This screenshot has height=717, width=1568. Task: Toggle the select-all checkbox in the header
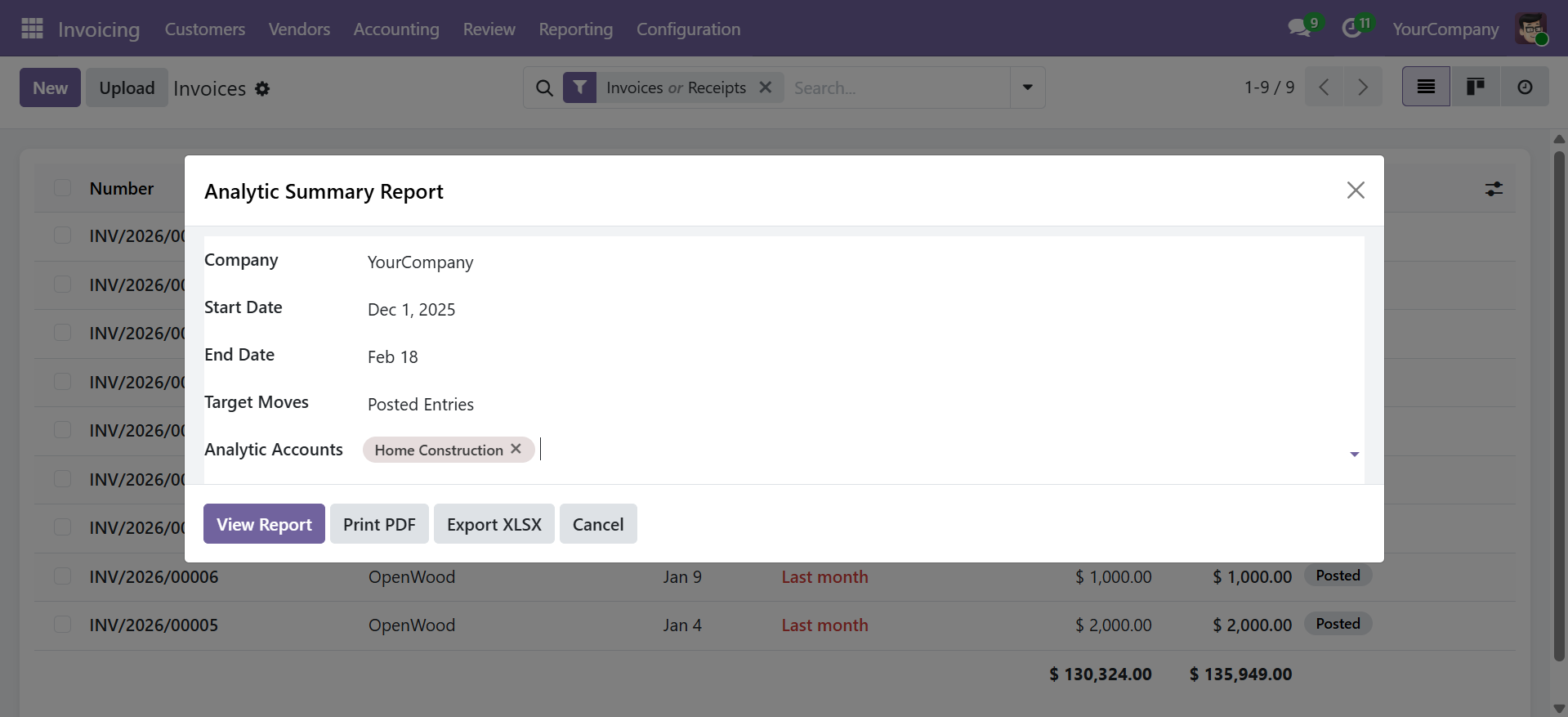coord(62,187)
